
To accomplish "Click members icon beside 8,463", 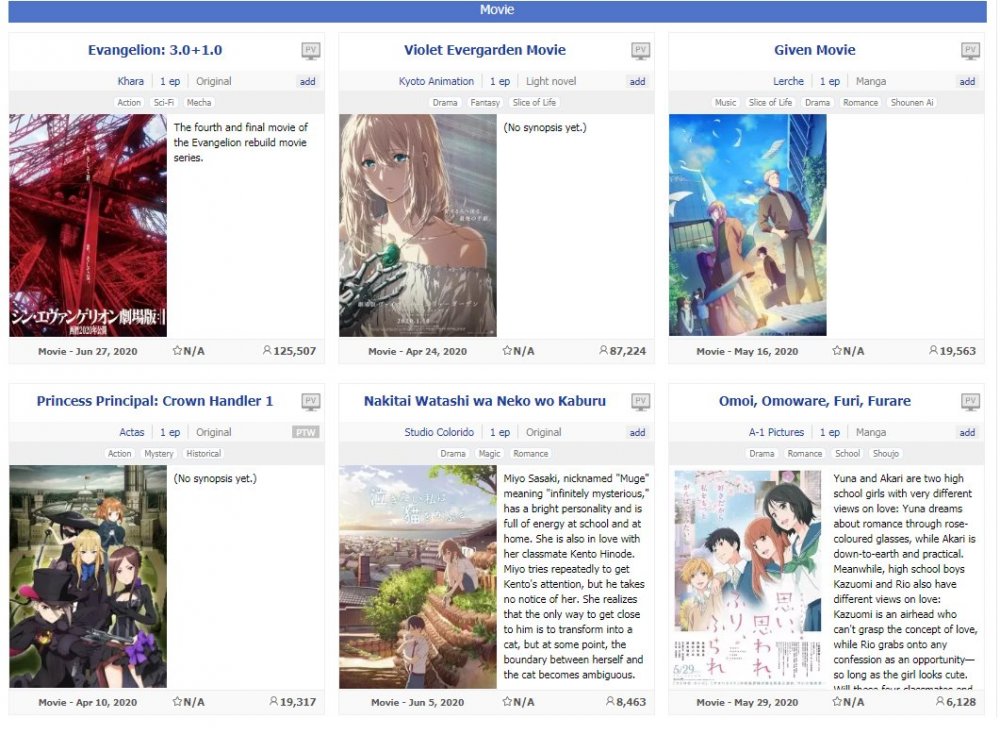I will [x=610, y=701].
